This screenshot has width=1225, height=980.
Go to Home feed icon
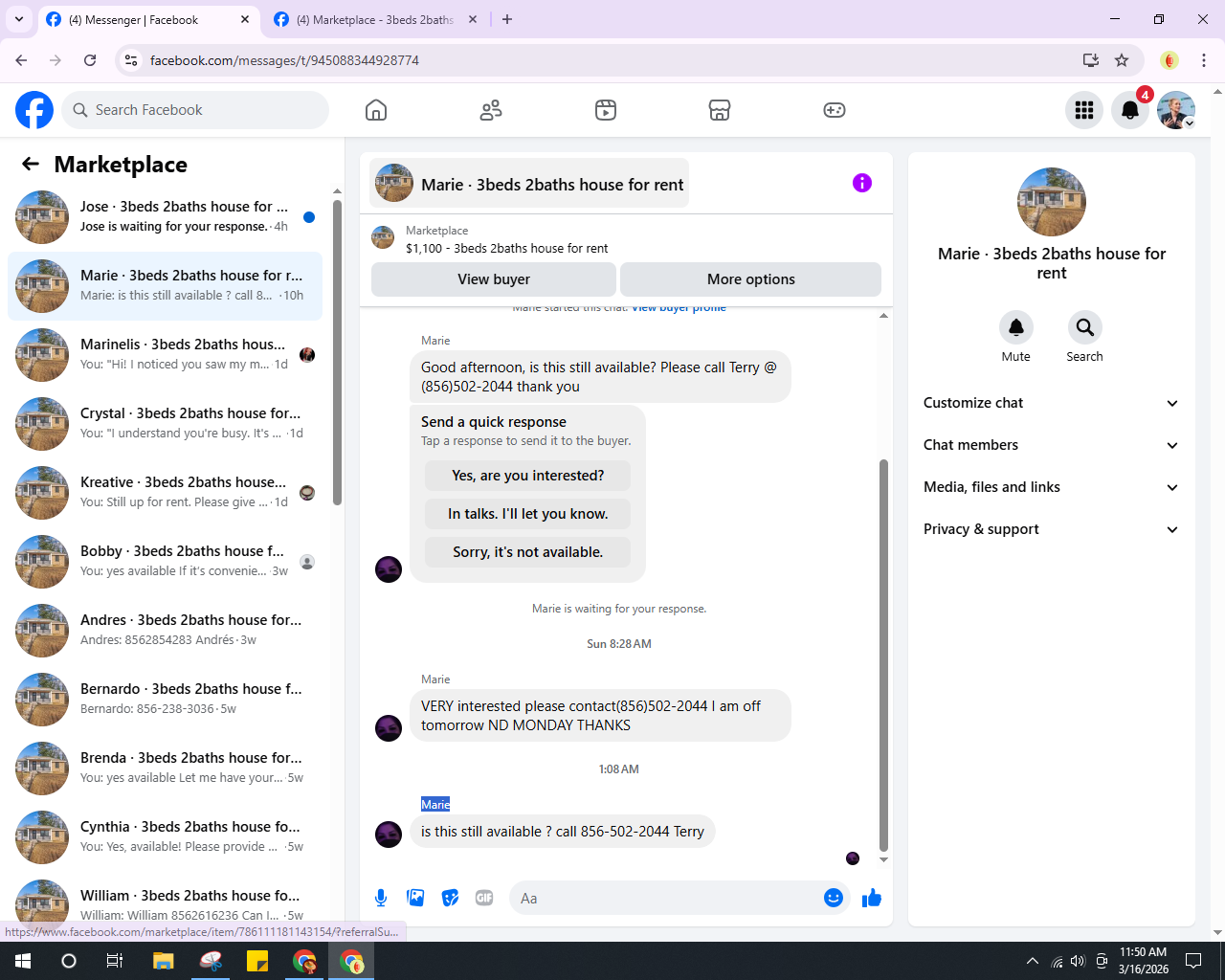[376, 110]
